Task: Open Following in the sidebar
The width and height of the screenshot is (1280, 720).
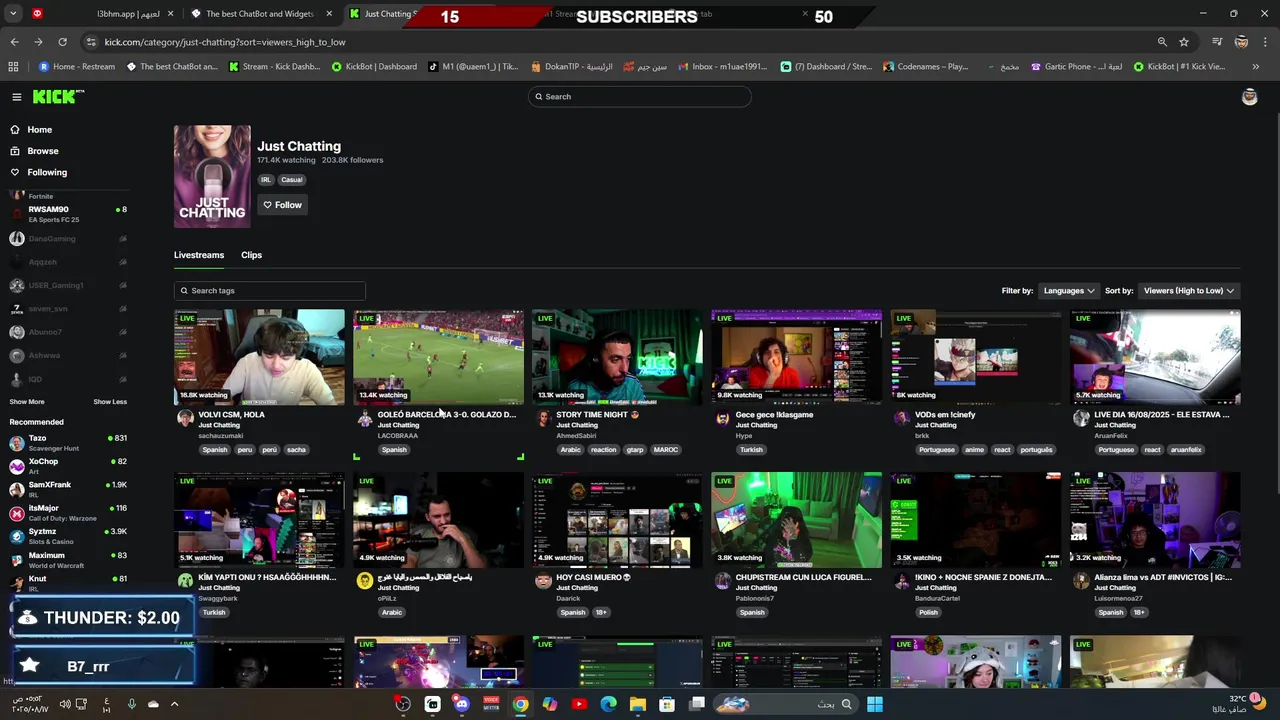Action: pyautogui.click(x=47, y=172)
